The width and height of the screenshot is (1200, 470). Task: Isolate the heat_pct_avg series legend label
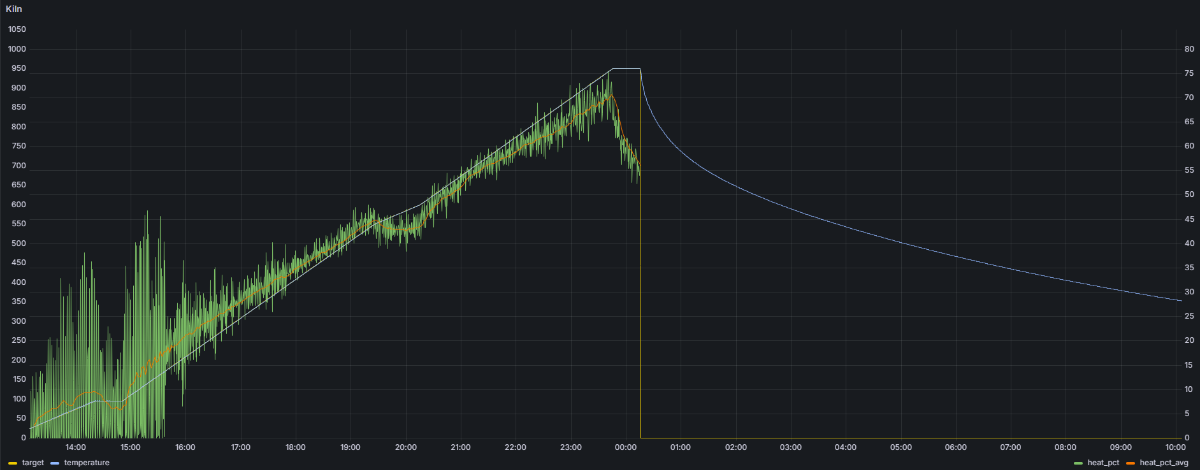pos(1163,463)
